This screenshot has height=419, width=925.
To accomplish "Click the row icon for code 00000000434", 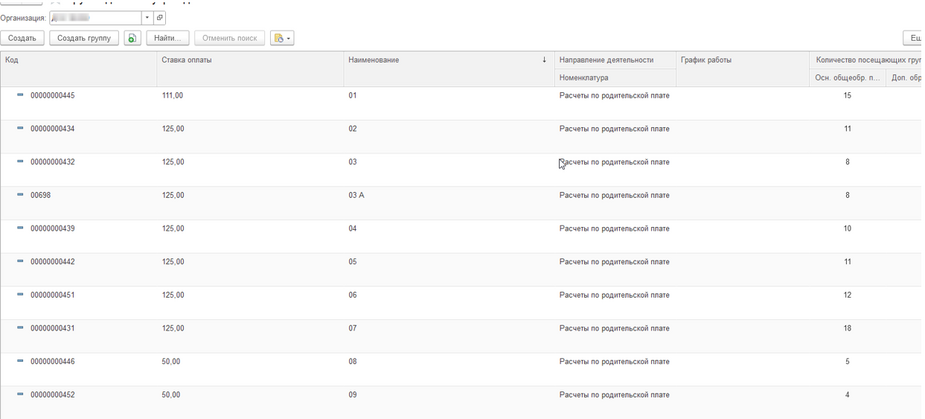I will tap(20, 129).
